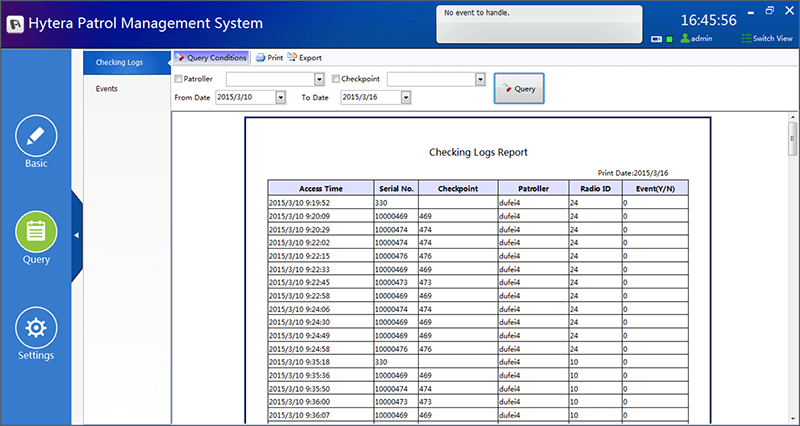The height and width of the screenshot is (426, 800).
Task: Click the Print printer icon
Action: tap(260, 58)
